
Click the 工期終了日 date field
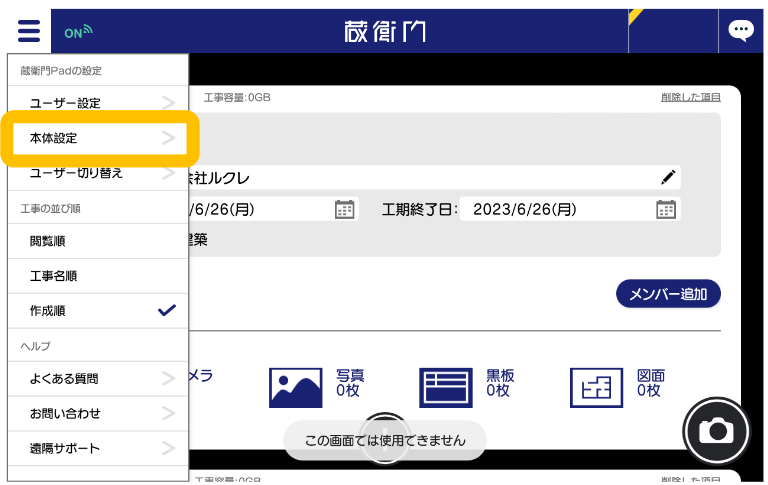pos(570,209)
